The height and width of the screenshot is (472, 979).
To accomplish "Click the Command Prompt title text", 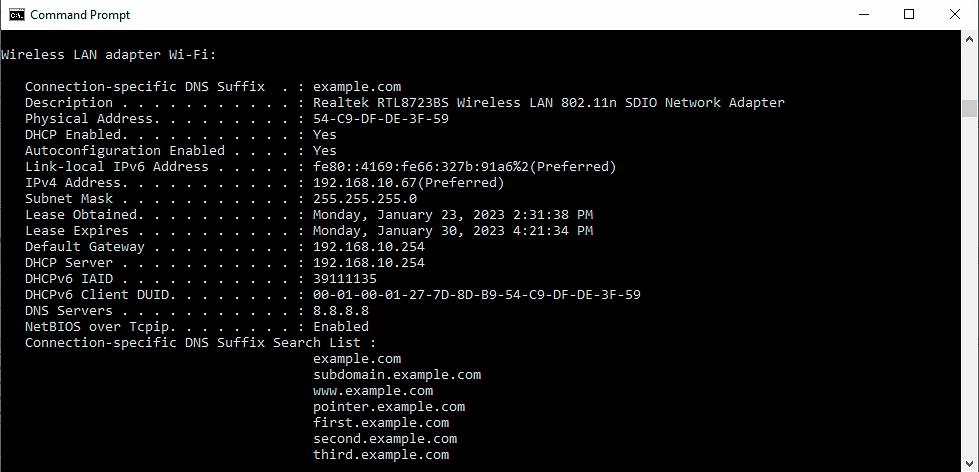I will pyautogui.click(x=80, y=15).
